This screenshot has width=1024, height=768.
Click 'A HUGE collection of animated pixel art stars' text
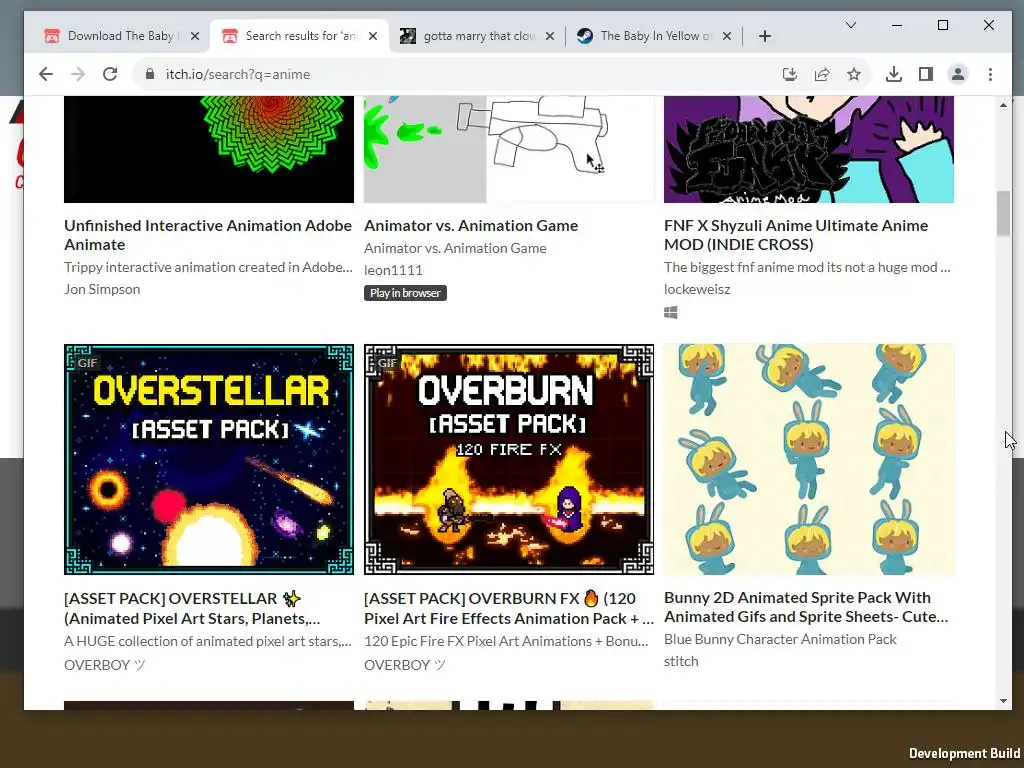(x=208, y=642)
